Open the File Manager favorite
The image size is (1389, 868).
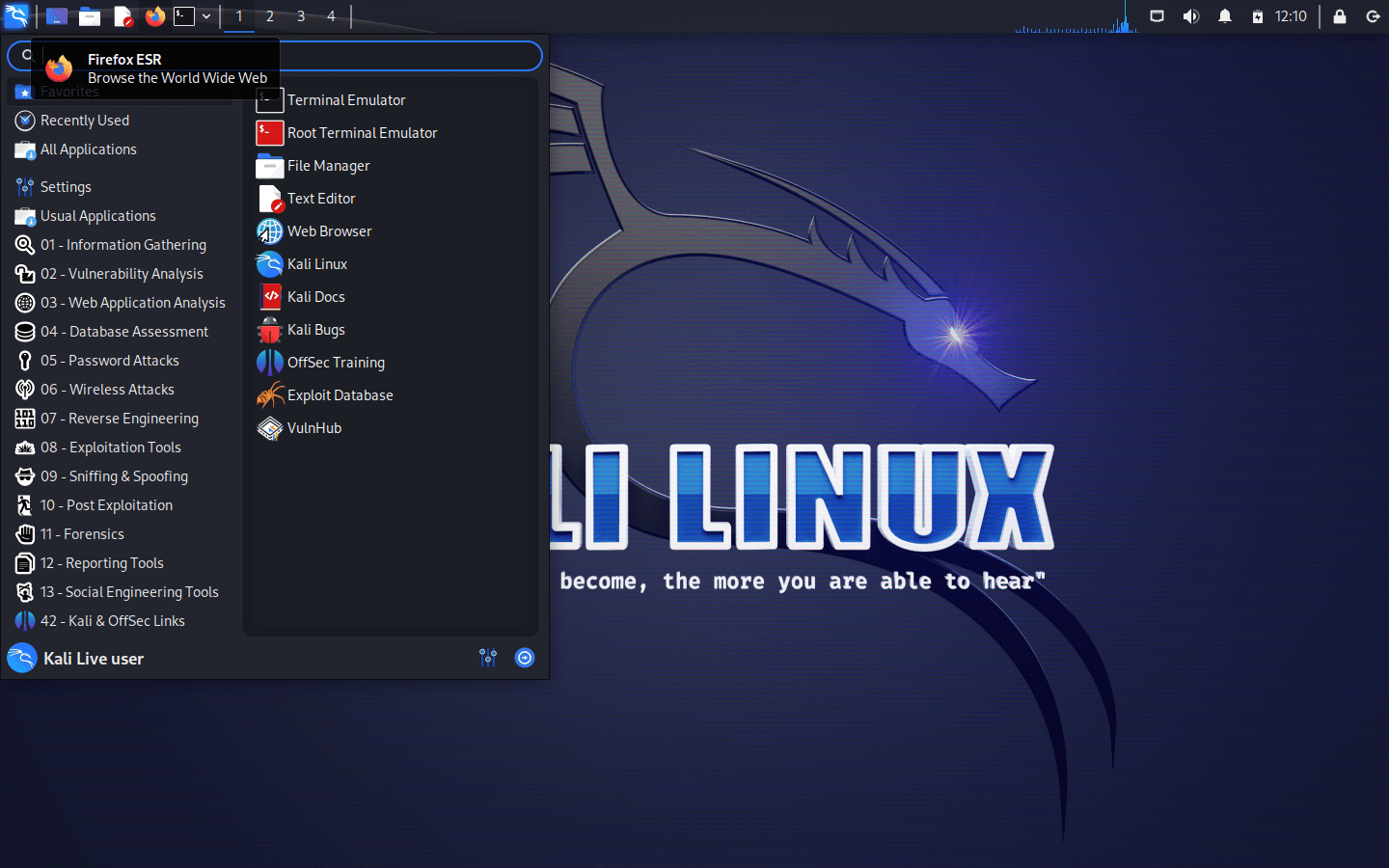[327, 165]
